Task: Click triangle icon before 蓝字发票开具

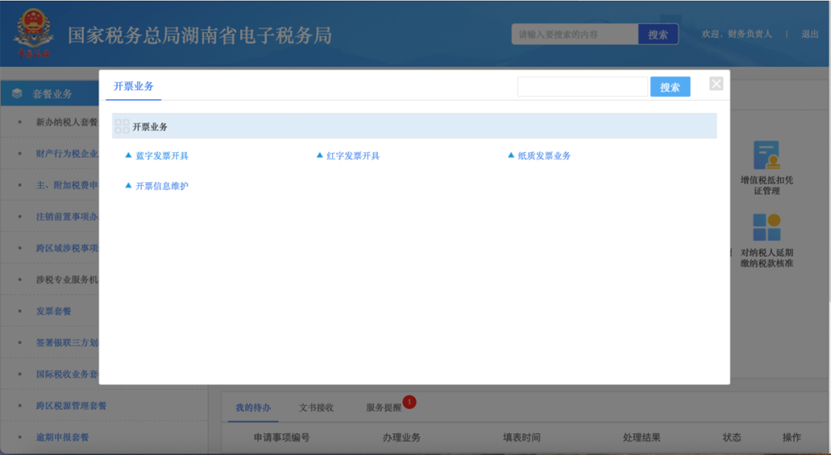Action: coord(128,155)
